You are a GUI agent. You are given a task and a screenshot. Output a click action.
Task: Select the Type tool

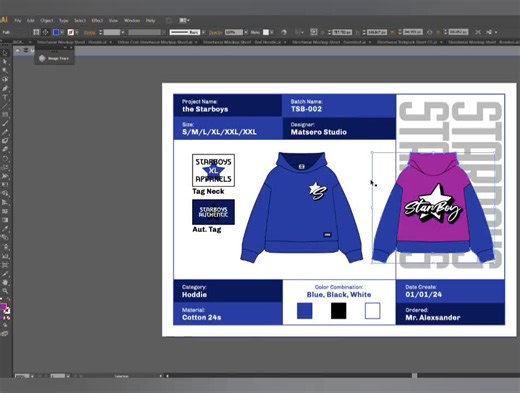click(5, 97)
